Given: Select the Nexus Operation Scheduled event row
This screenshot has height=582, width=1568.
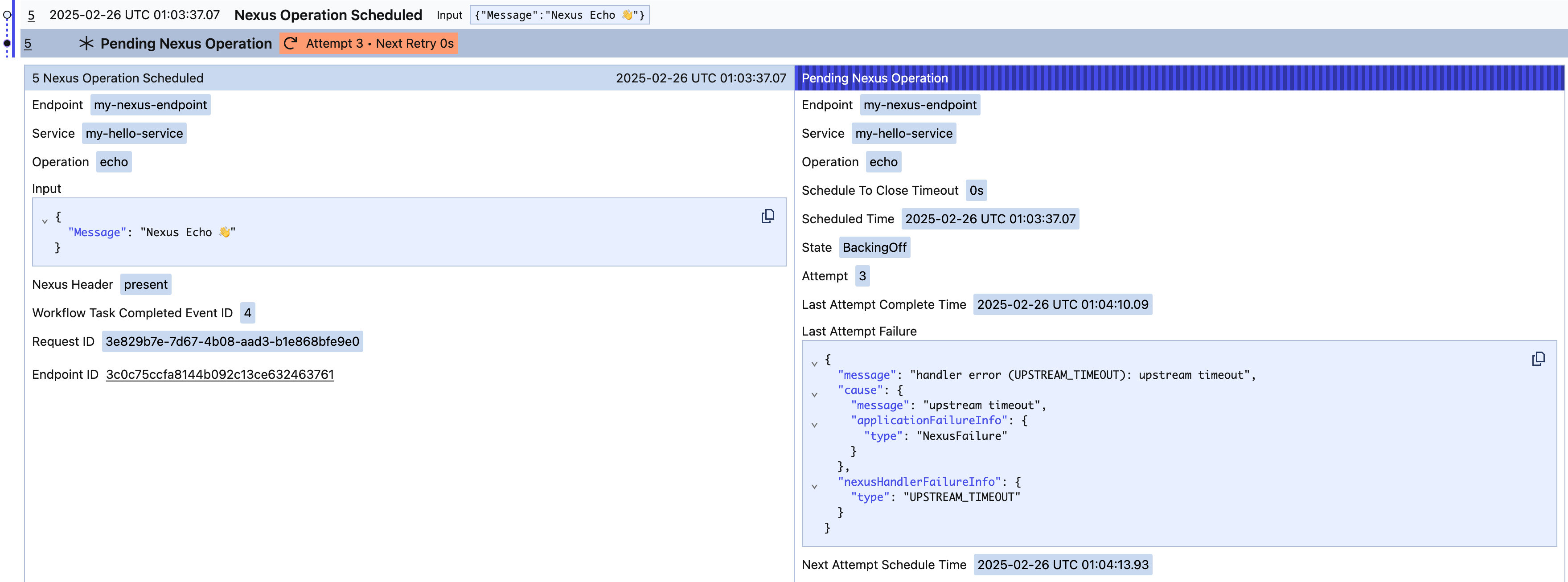Looking at the screenshot, I should pos(328,15).
